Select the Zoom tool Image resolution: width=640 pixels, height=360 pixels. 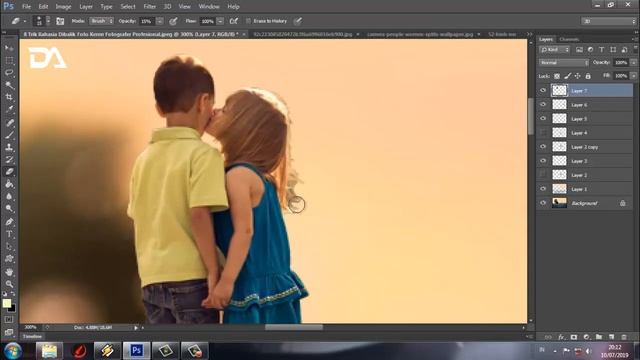coord(9,284)
